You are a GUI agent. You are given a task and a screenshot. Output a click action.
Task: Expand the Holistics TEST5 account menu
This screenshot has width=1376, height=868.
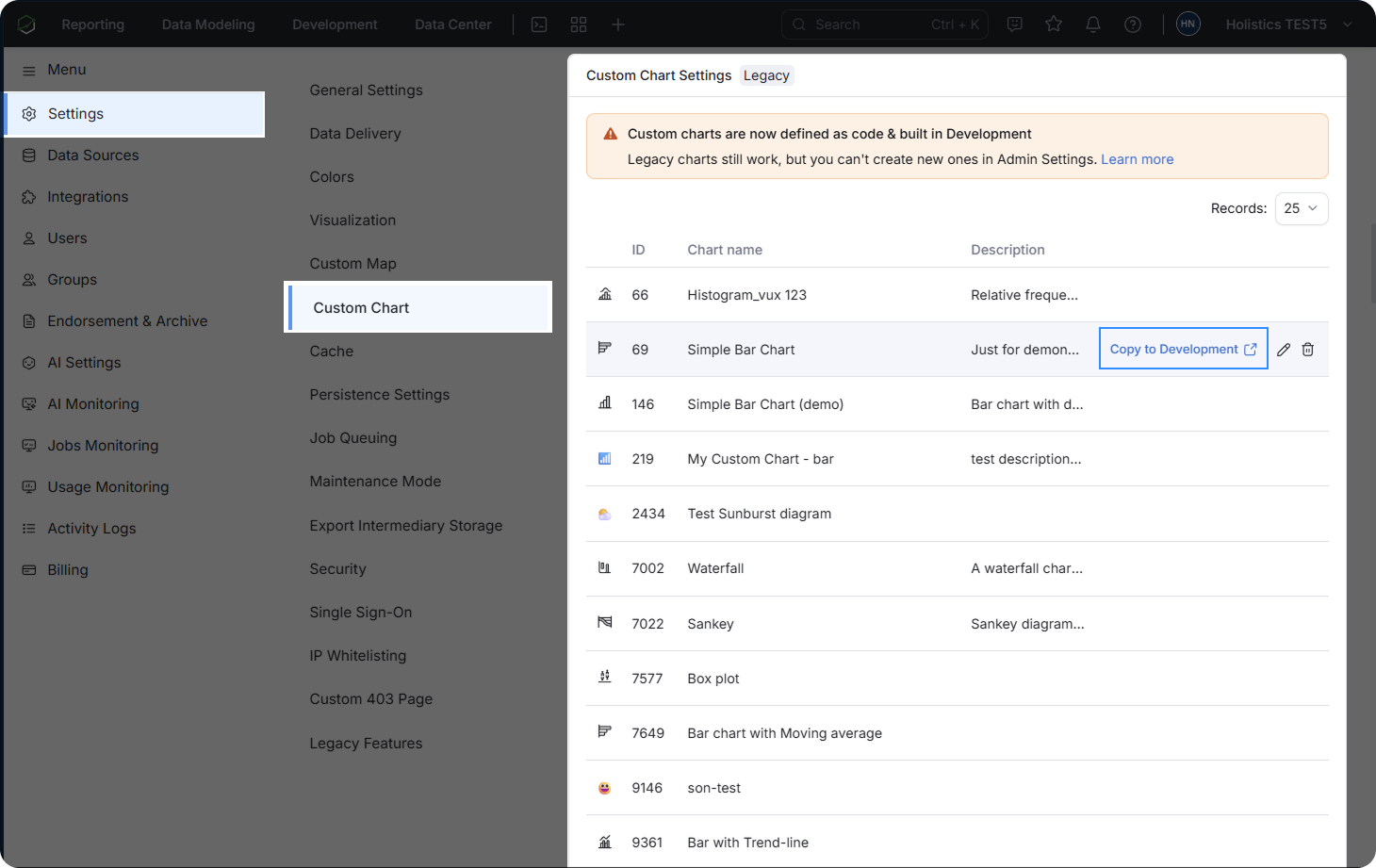click(1289, 25)
